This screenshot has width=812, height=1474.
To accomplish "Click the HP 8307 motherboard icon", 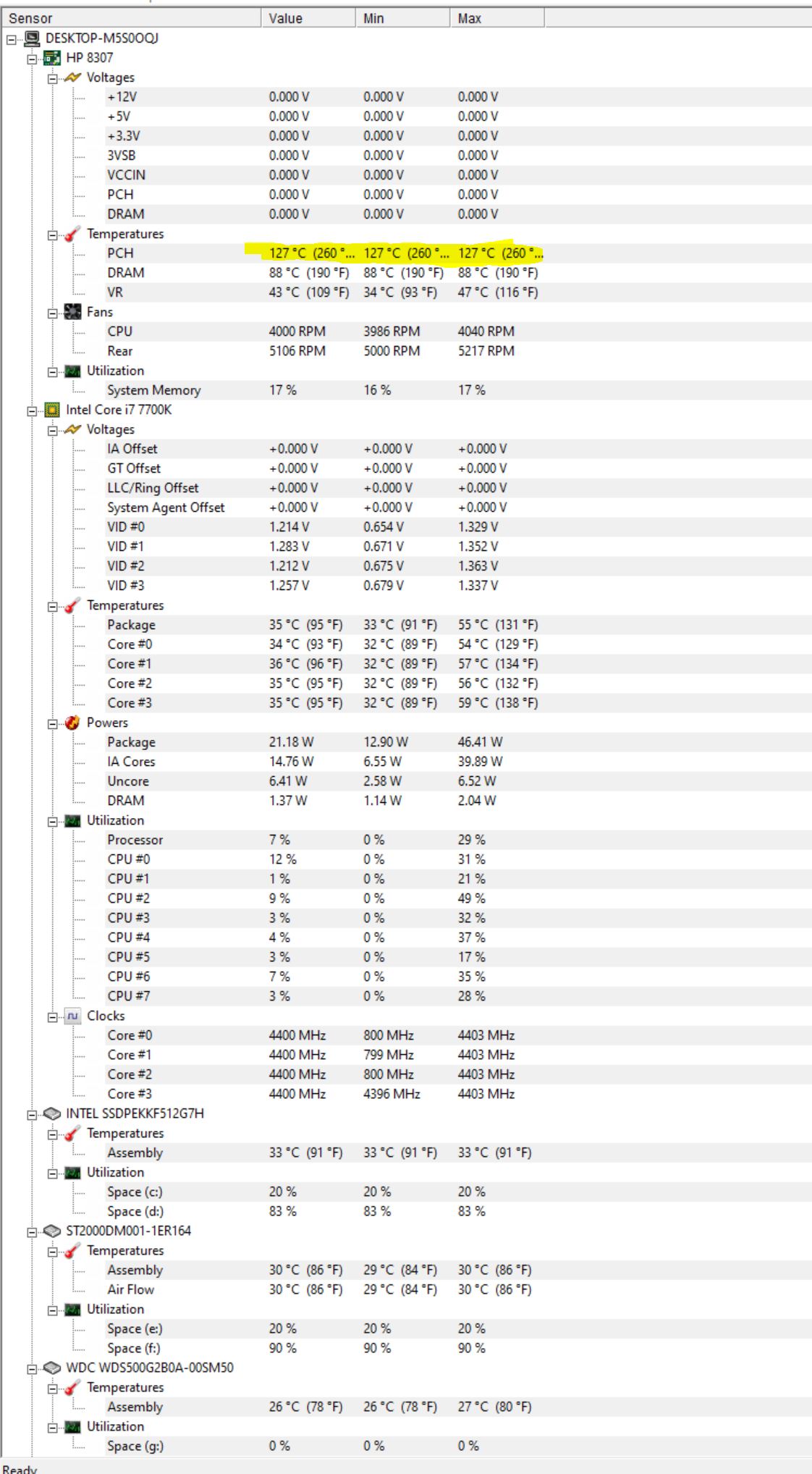I will 52,58.
